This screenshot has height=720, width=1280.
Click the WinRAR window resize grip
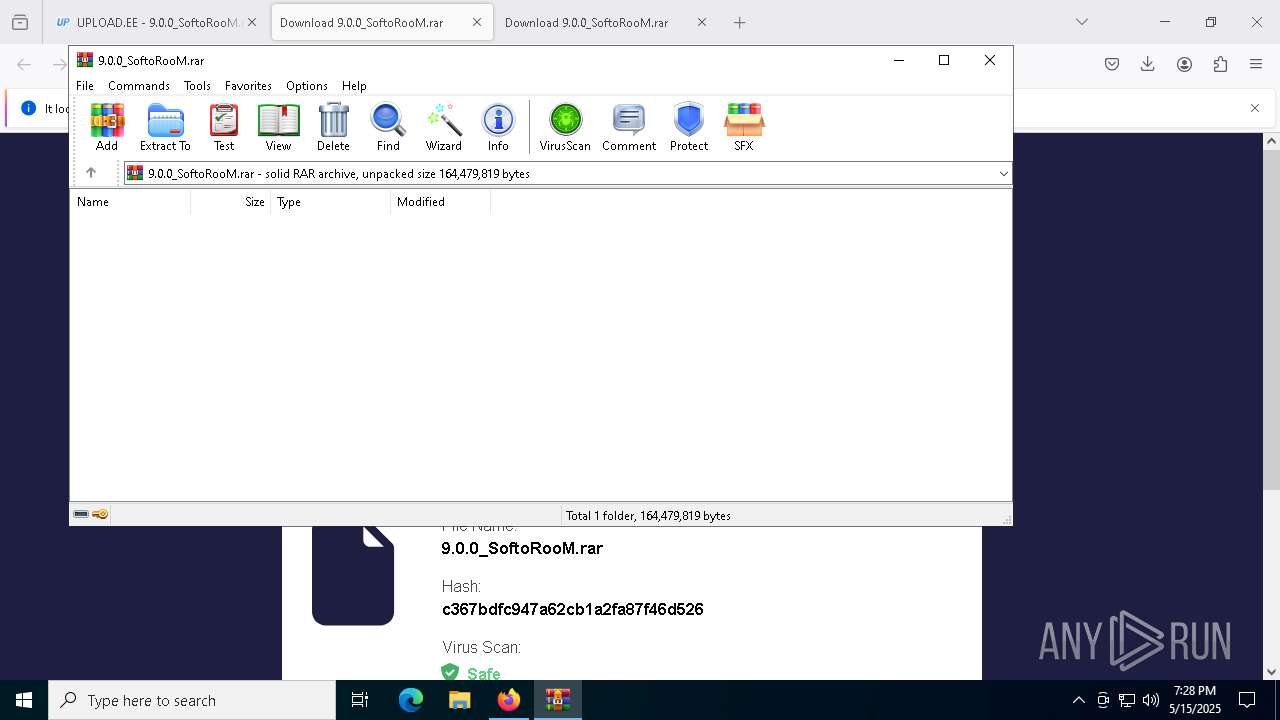click(1006, 519)
